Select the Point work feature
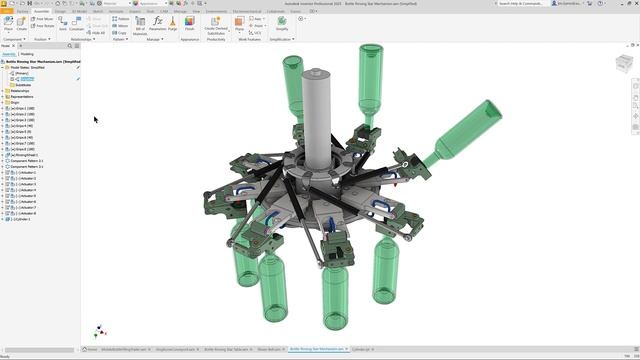This screenshot has width=640, height=360. pos(257,26)
